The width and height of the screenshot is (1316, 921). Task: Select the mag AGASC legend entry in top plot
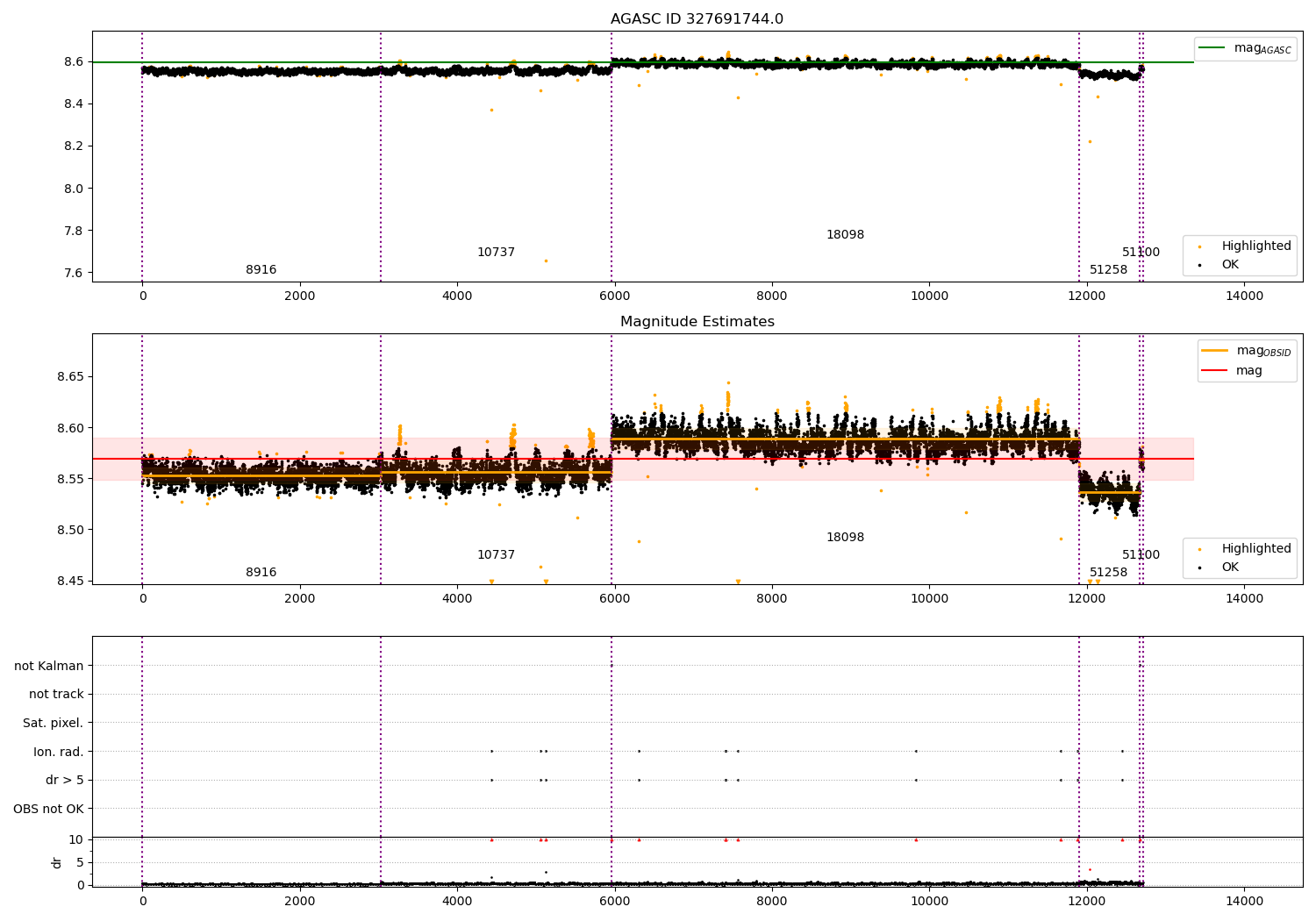click(x=1245, y=48)
